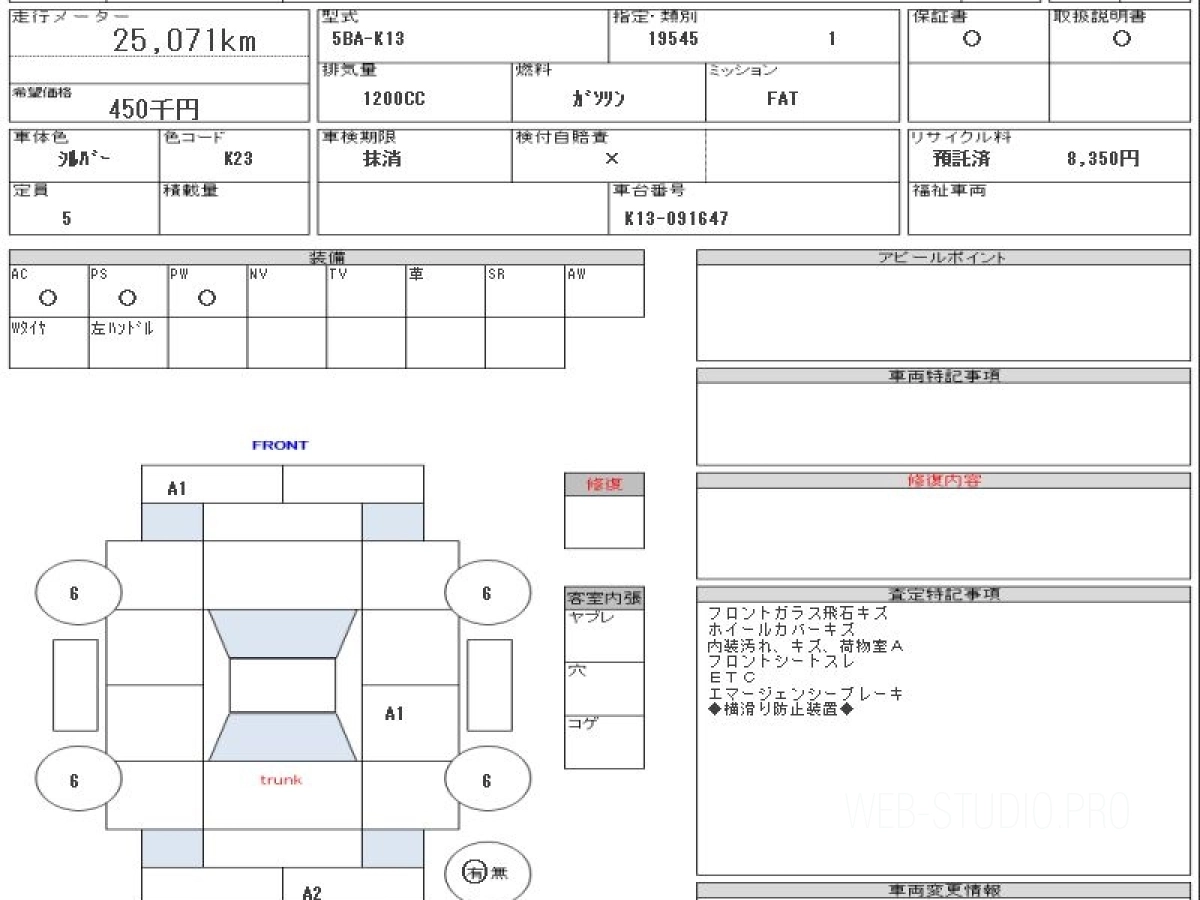
Task: Click the PW equipment circle mark
Action: tap(207, 298)
